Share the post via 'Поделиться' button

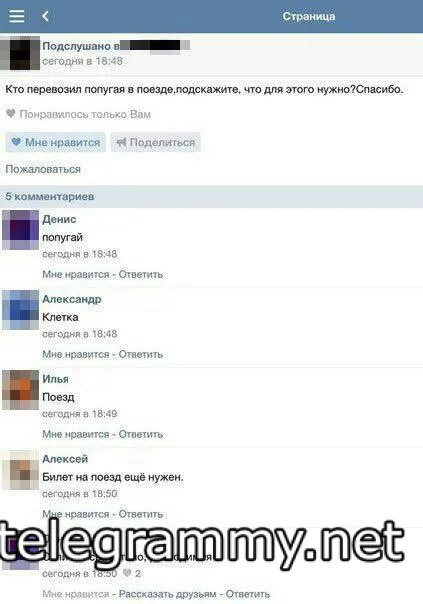156,142
